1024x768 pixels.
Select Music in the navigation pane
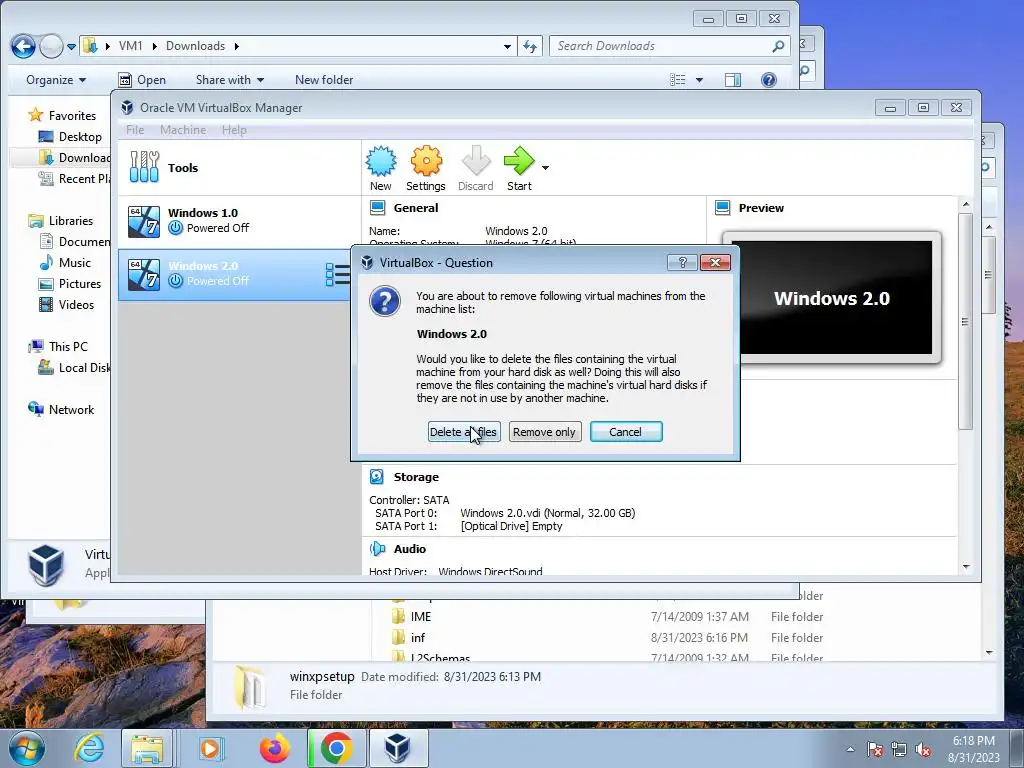(x=65, y=263)
